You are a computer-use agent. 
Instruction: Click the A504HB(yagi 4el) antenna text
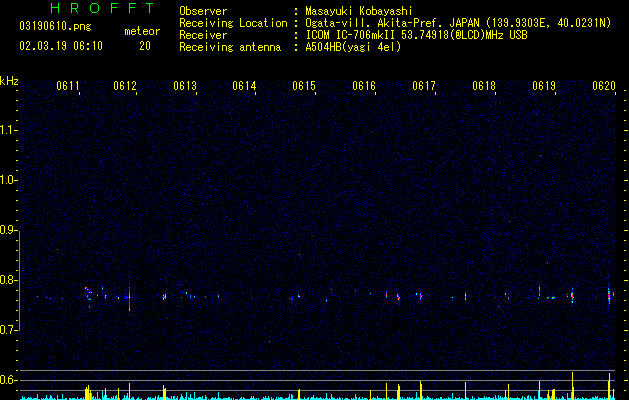353,47
